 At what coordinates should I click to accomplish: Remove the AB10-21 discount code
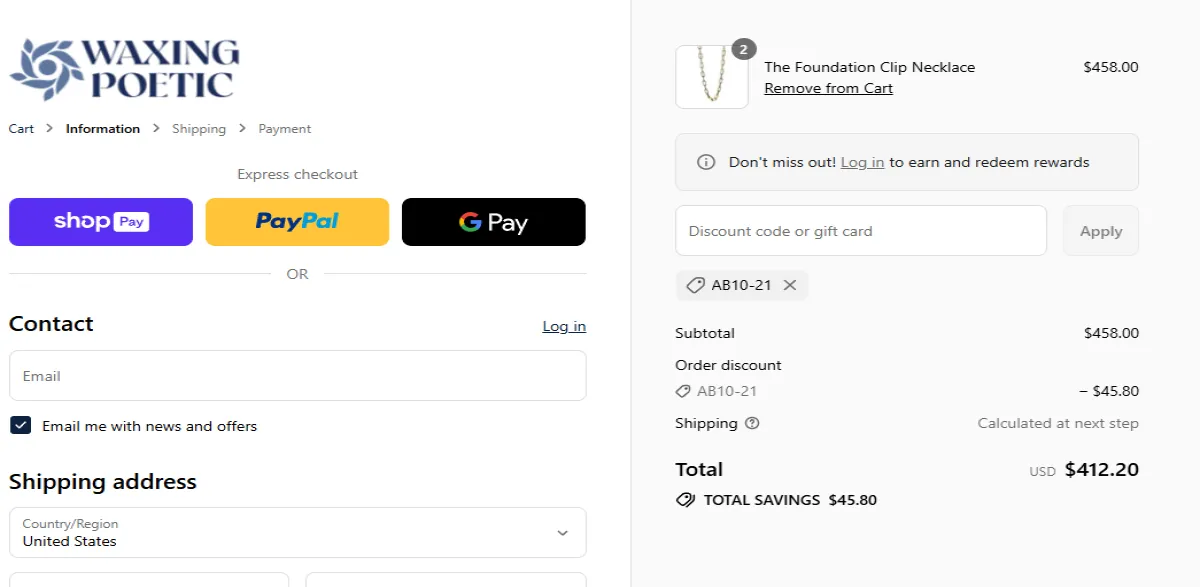(790, 285)
